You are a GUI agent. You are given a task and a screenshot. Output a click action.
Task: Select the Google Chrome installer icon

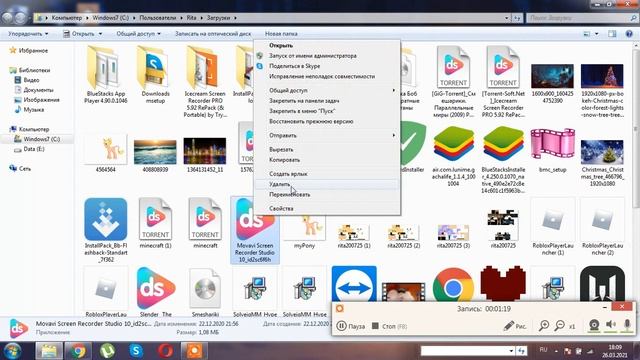tap(453, 286)
